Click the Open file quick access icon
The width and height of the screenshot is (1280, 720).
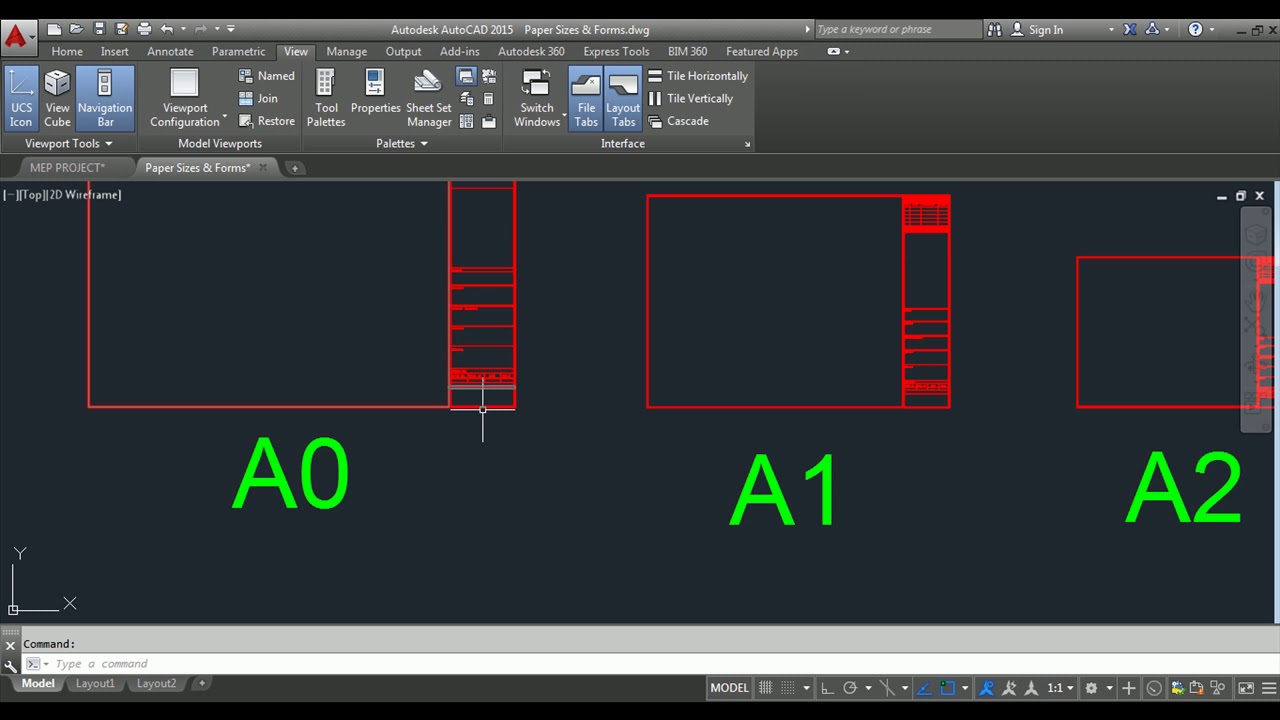click(x=76, y=29)
